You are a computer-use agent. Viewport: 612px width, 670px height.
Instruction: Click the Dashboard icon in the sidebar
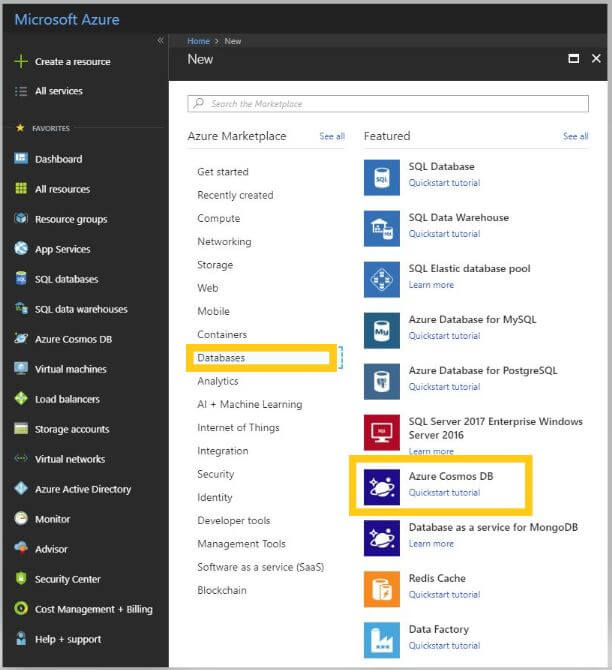pyautogui.click(x=21, y=159)
